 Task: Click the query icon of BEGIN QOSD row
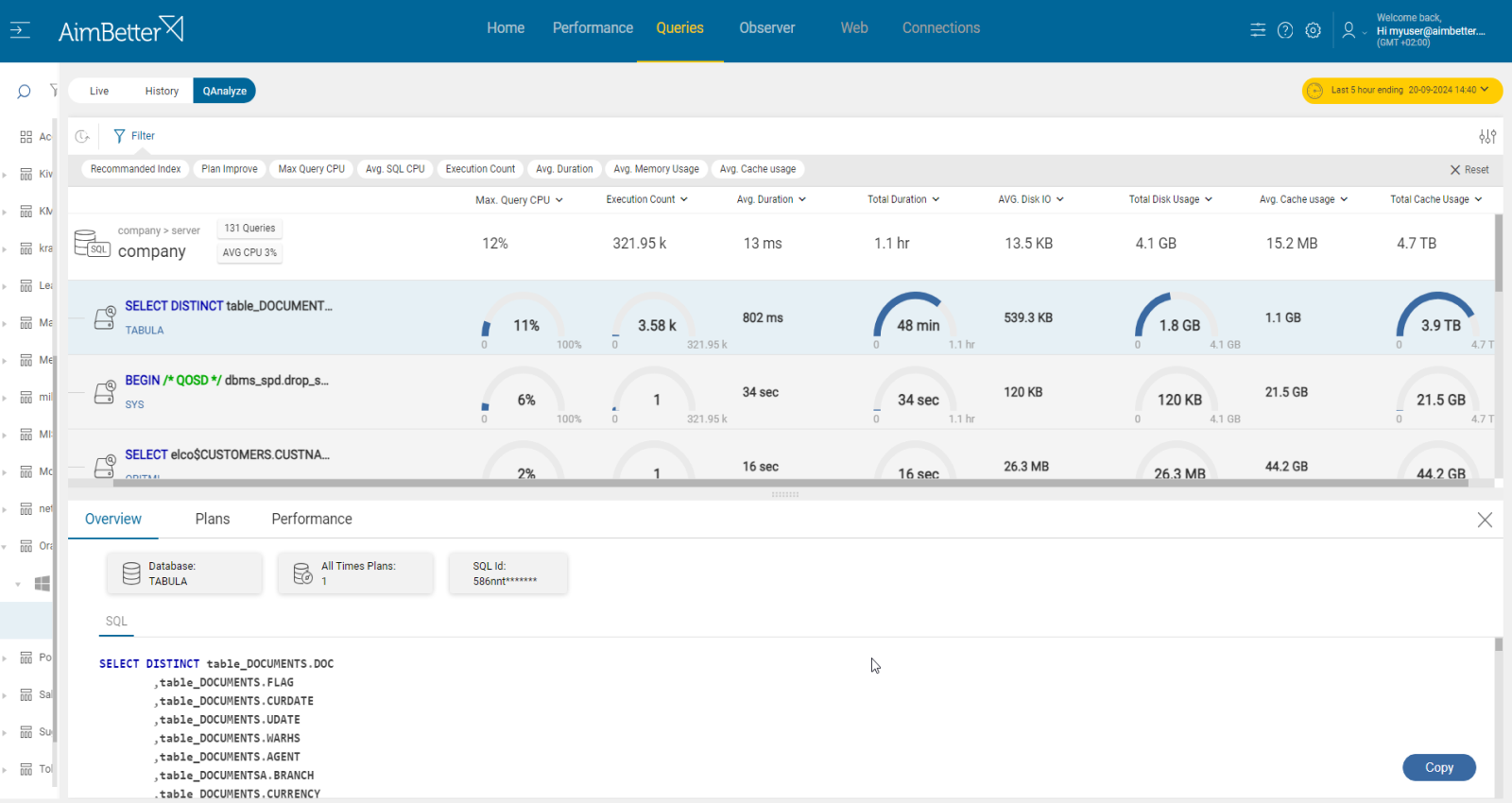tap(104, 392)
